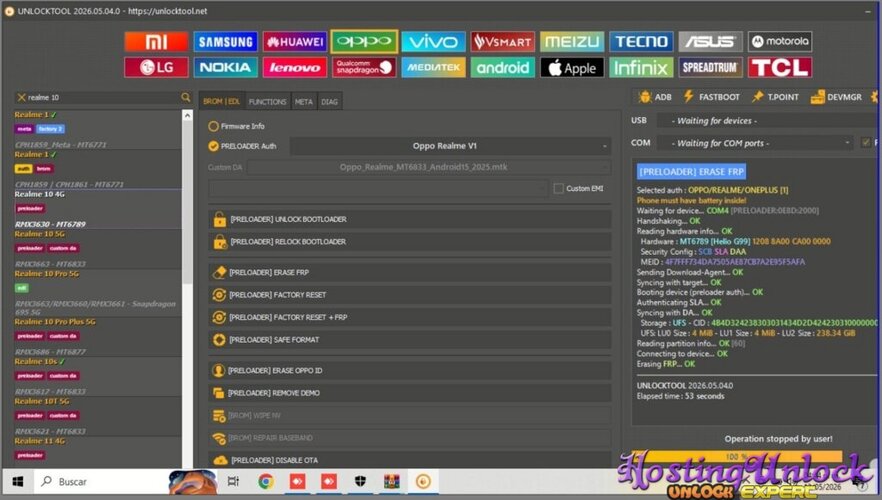Click the realme 10 model search field
Viewport: 882px width, 500px height.
click(x=103, y=97)
